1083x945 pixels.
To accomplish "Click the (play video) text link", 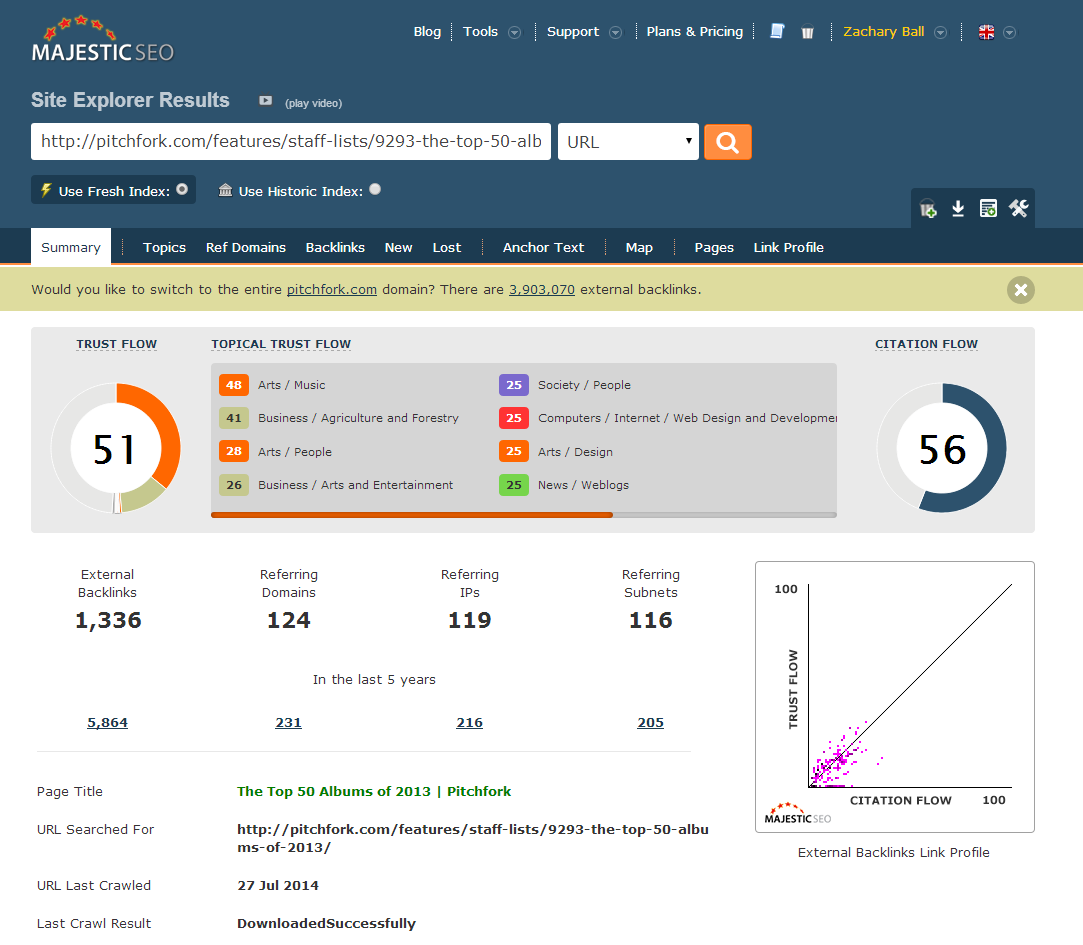I will tap(314, 103).
